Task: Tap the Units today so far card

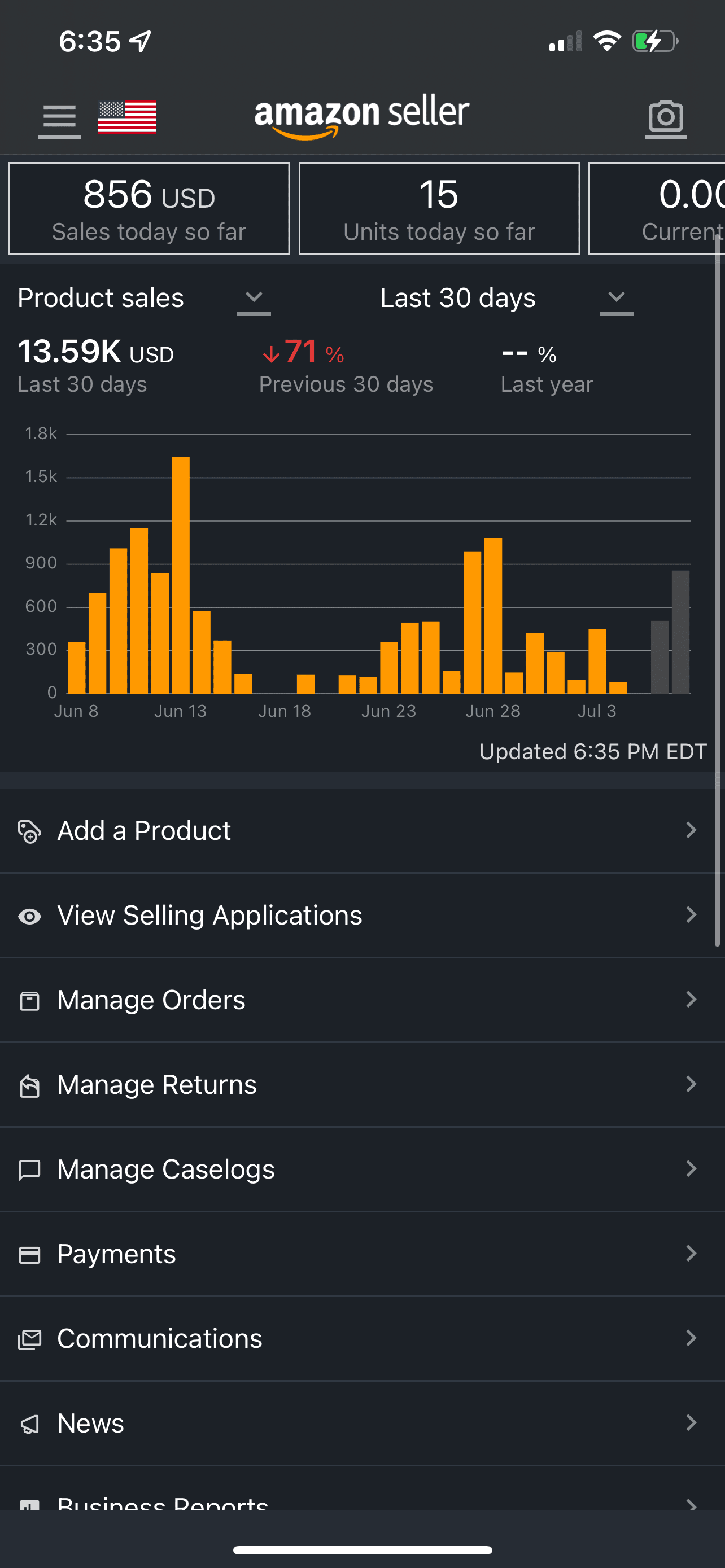Action: pos(439,209)
